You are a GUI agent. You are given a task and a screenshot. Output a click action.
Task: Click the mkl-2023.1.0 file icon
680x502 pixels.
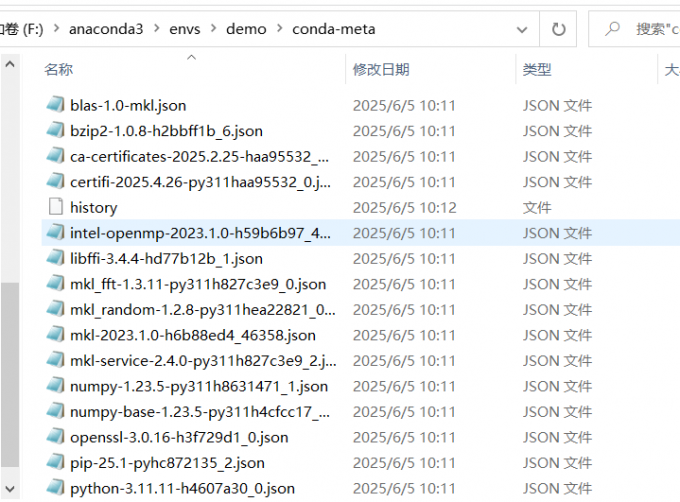pyautogui.click(x=56, y=335)
